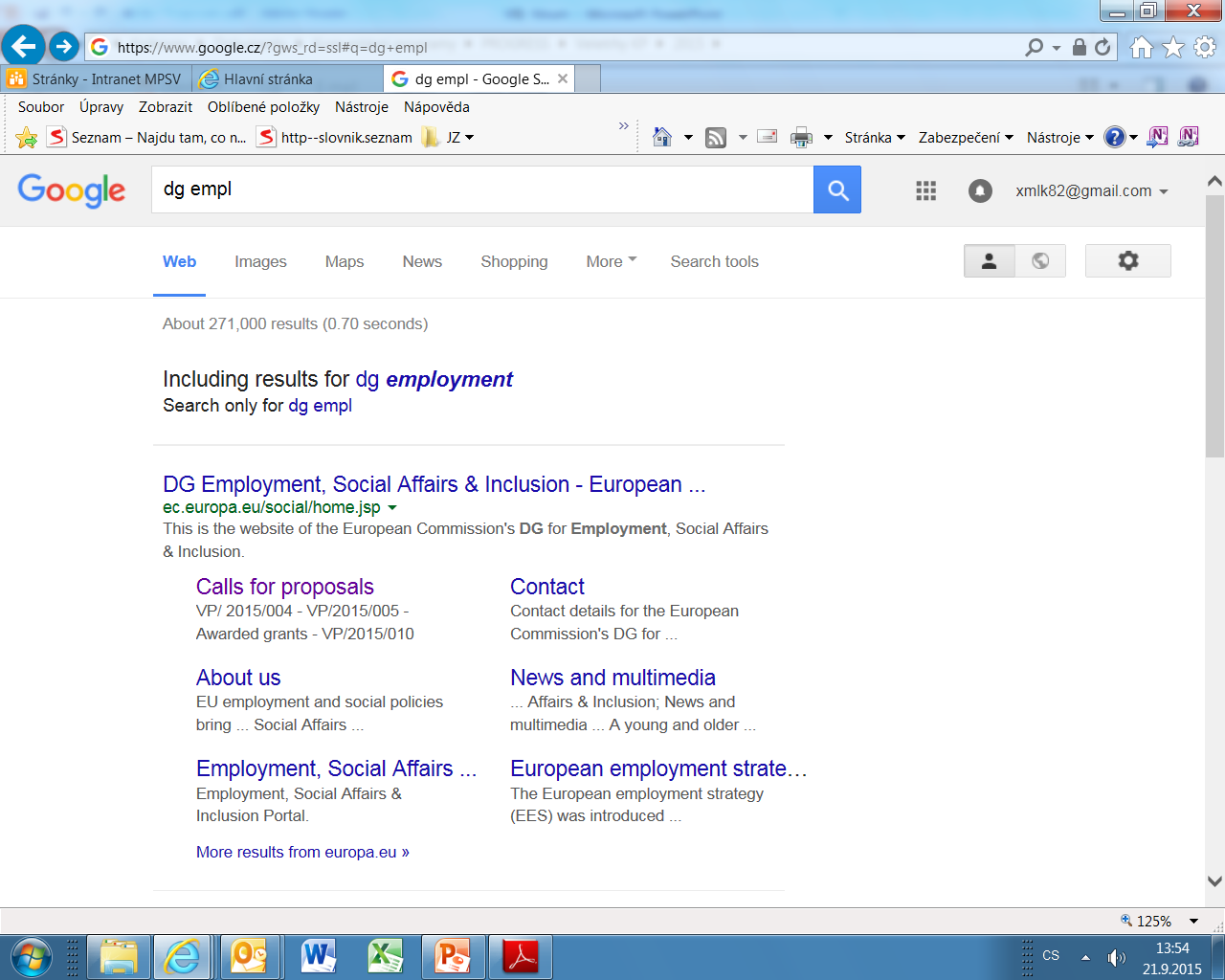Click the address bar search magnifier icon
Screen dimensions: 1225x980
click(1034, 47)
